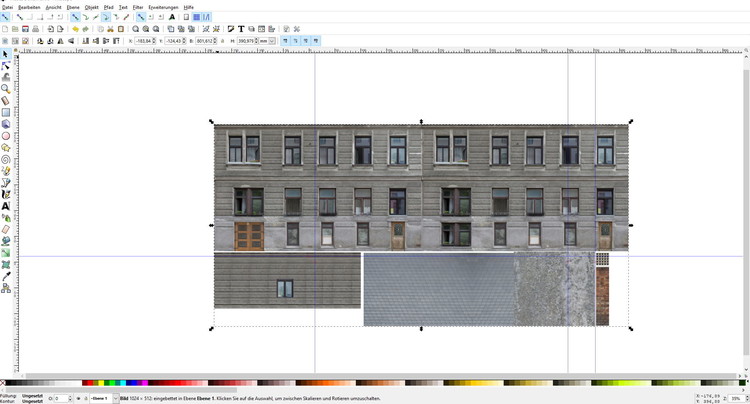The image size is (750, 404).
Task: Toggle the scale stroke width affect button
Action: point(285,41)
